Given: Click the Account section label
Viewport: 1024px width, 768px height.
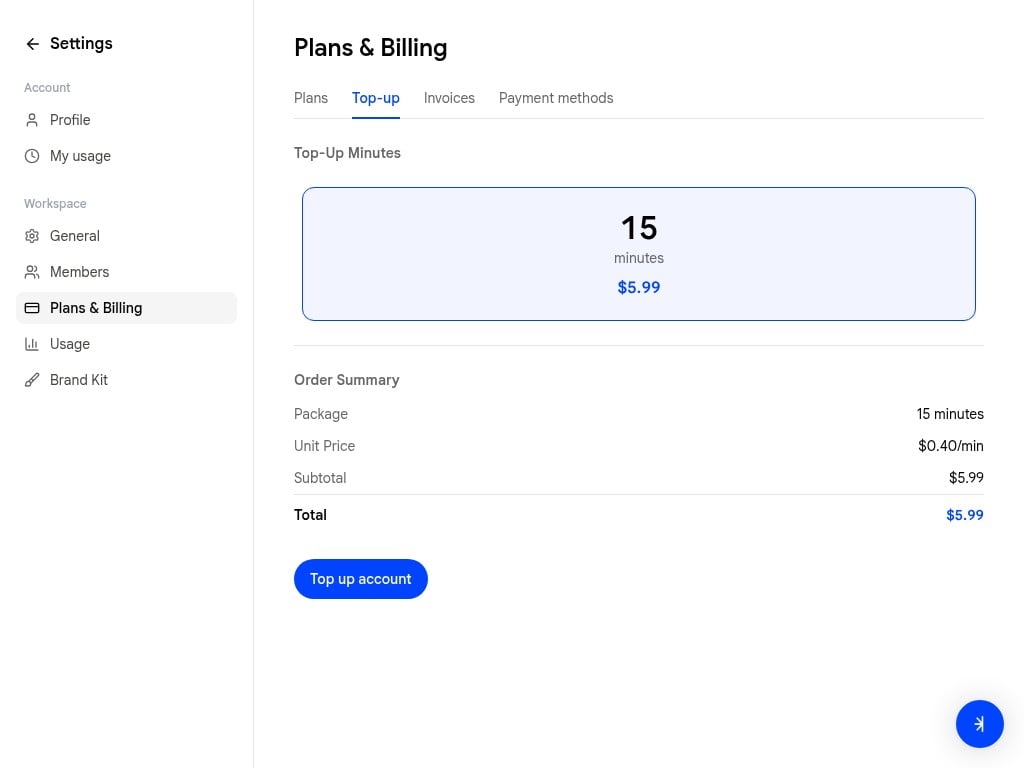Looking at the screenshot, I should 47,88.
